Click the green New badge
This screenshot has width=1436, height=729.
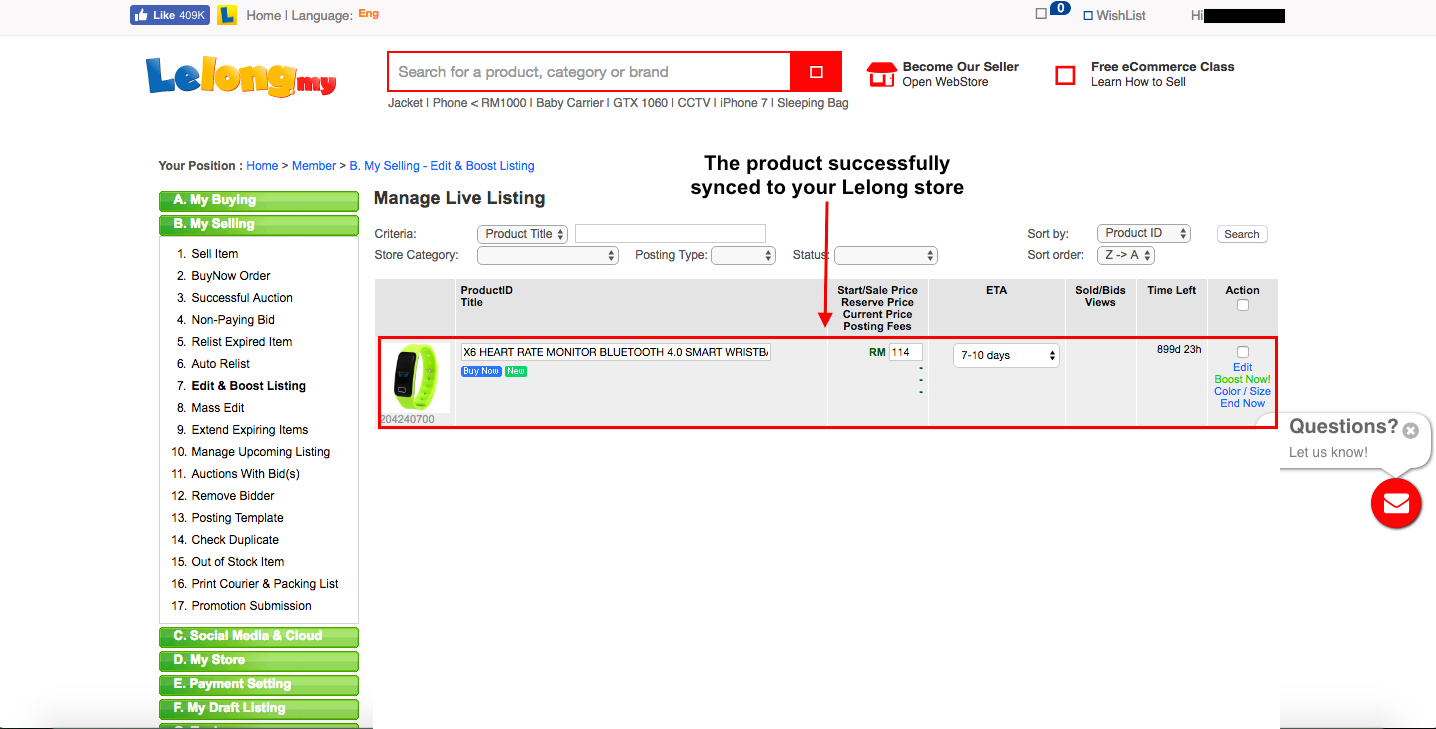click(x=516, y=371)
